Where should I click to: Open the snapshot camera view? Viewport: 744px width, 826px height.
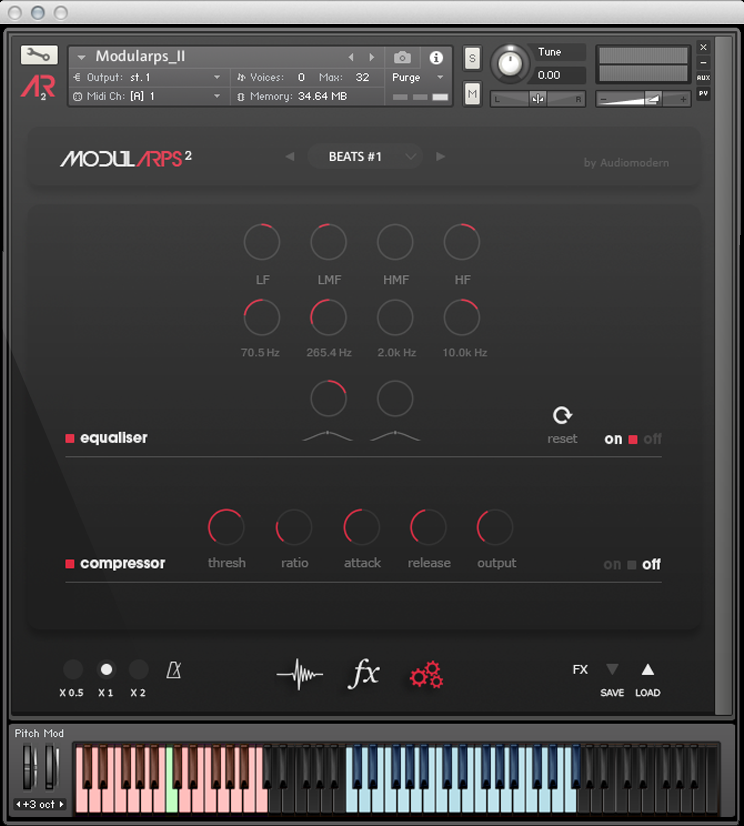tap(402, 57)
